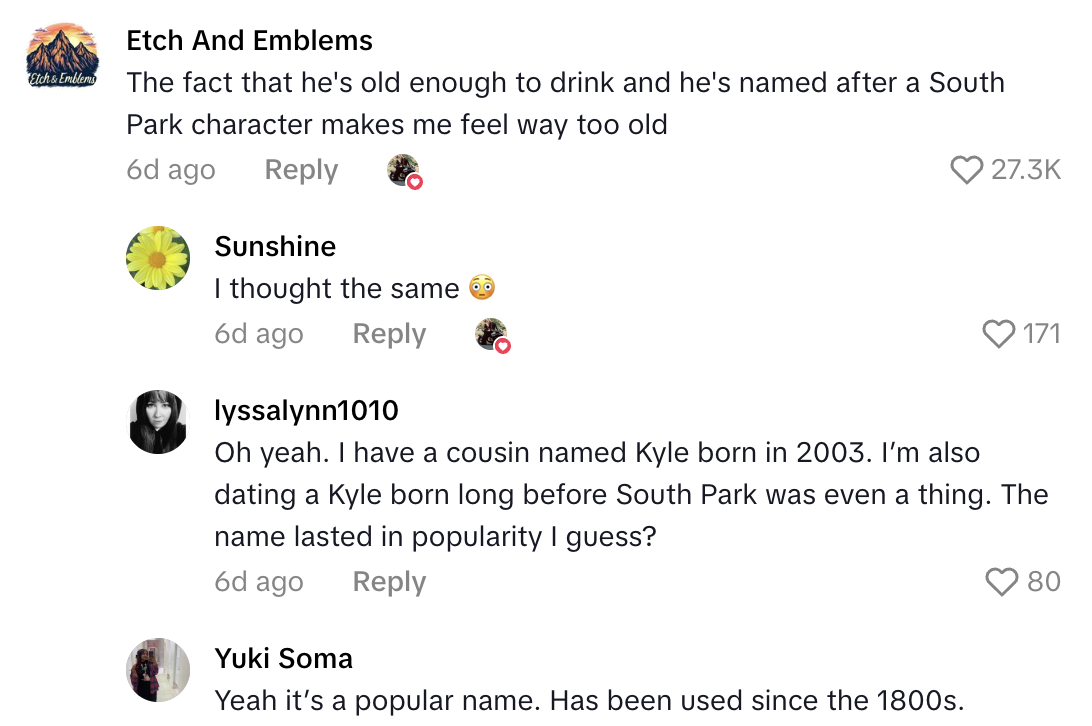Open Yuki Soma's profile via username

pyautogui.click(x=283, y=658)
